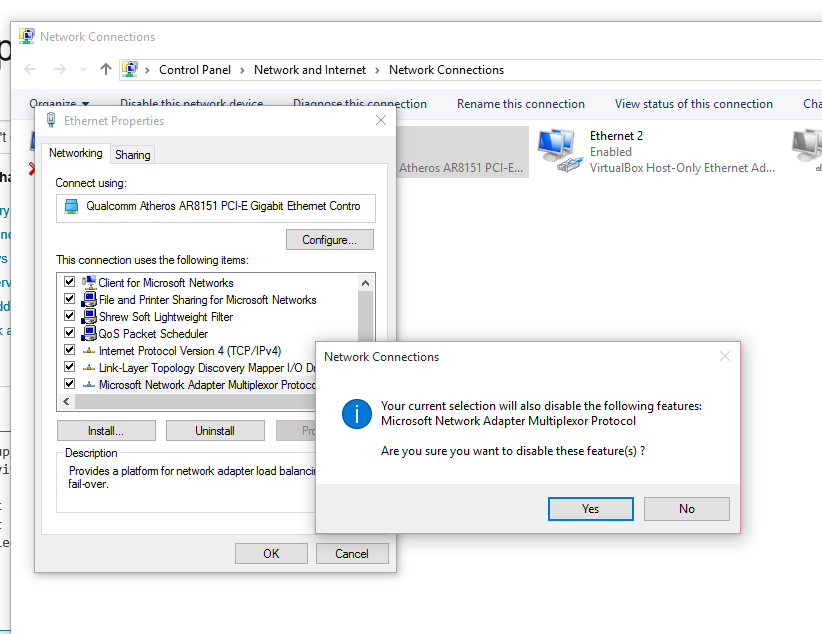Image resolution: width=822 pixels, height=634 pixels.
Task: Select QoS Packet Scheduler icon
Action: tap(89, 333)
